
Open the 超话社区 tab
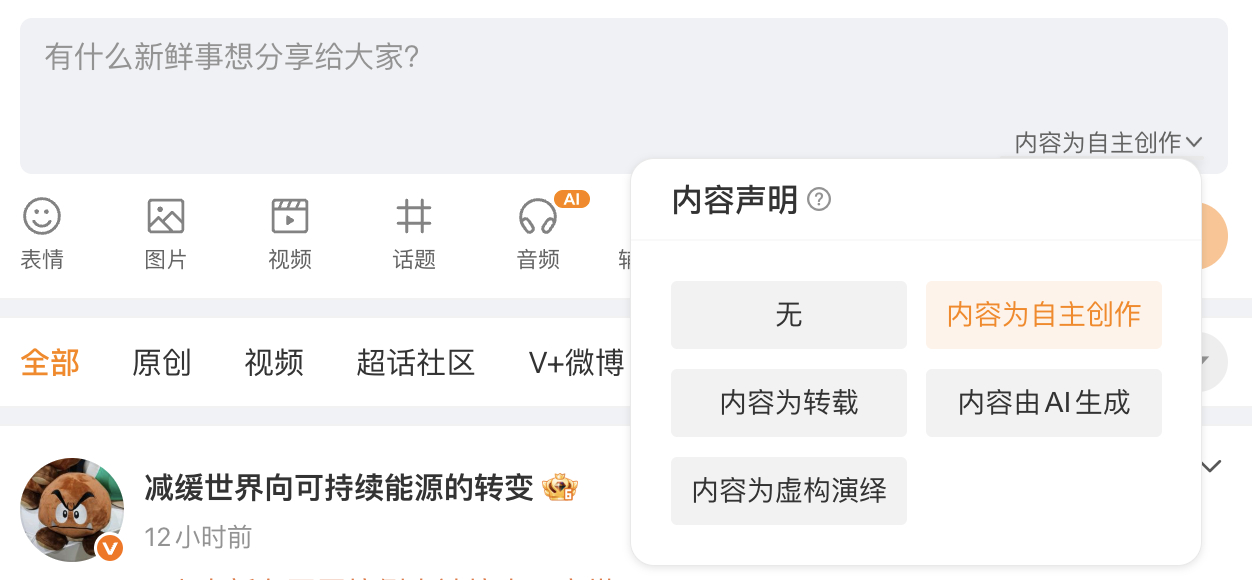[x=416, y=363]
